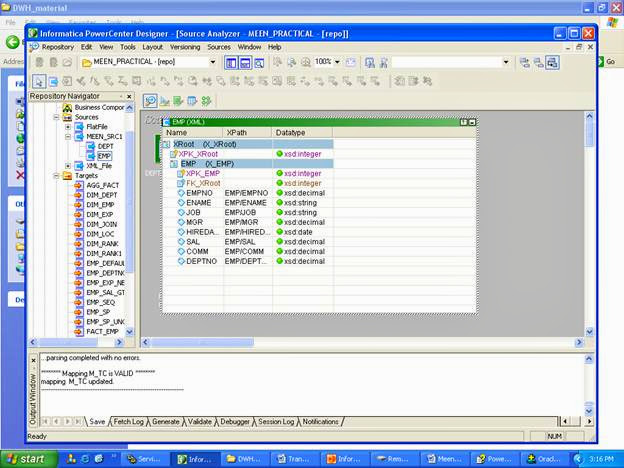
Task: Open the 100% zoom level dropdown
Action: click(x=337, y=62)
